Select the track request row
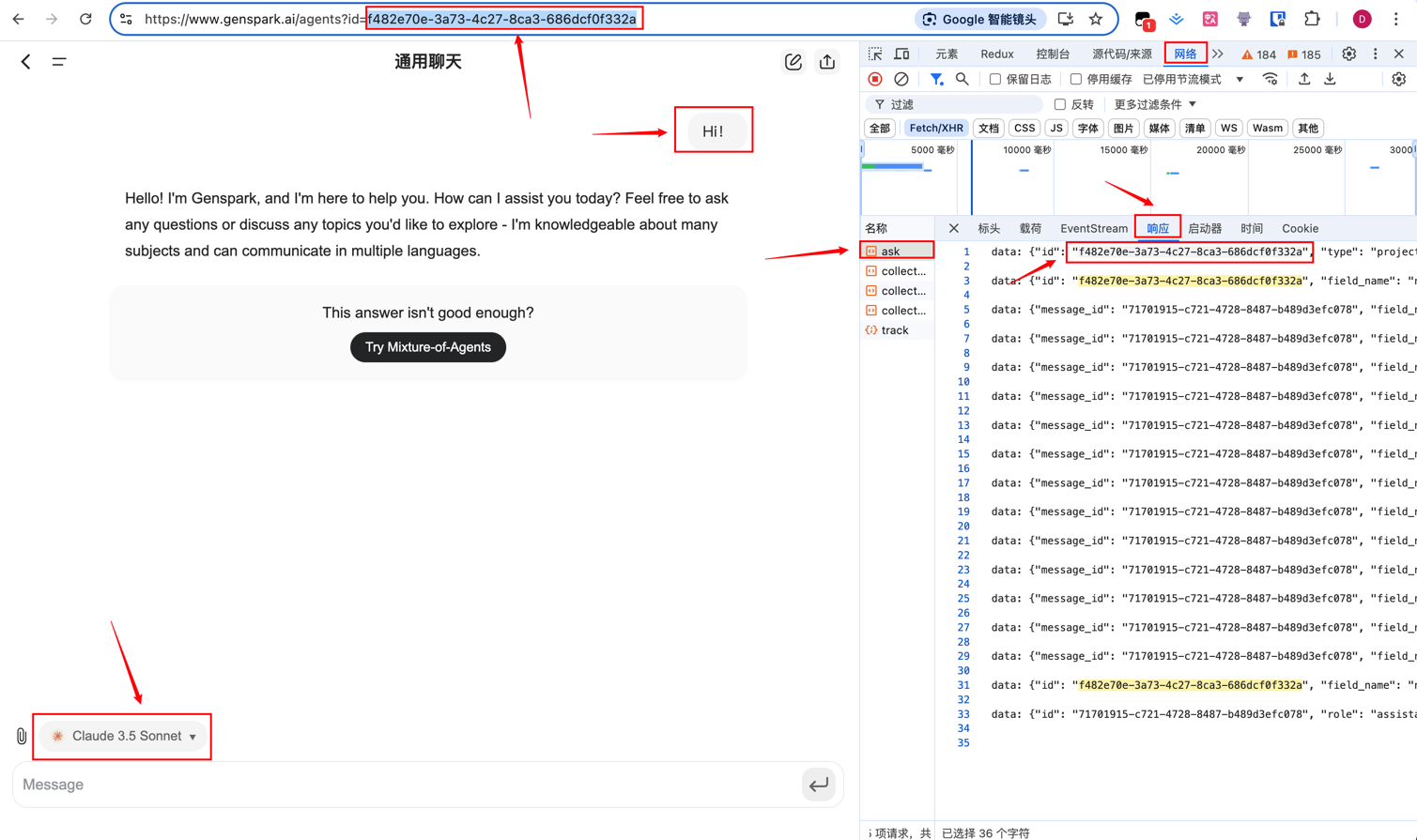 click(x=898, y=330)
